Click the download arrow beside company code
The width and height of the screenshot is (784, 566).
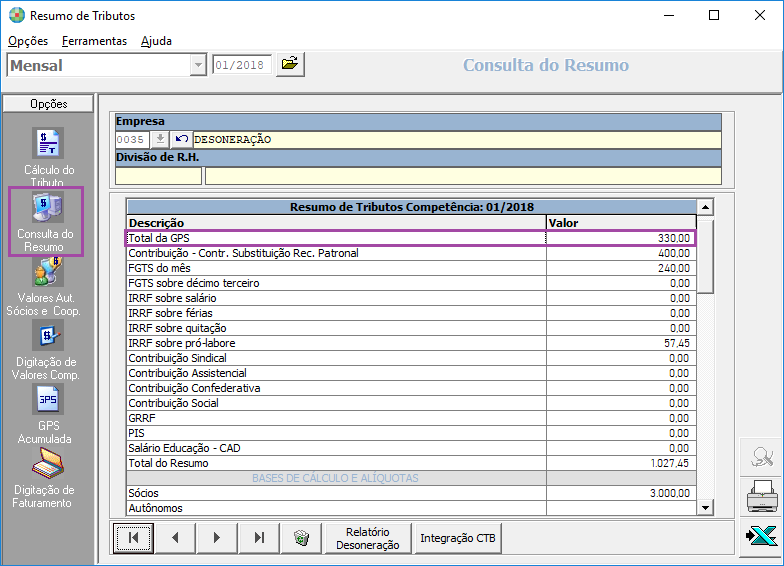click(x=160, y=139)
